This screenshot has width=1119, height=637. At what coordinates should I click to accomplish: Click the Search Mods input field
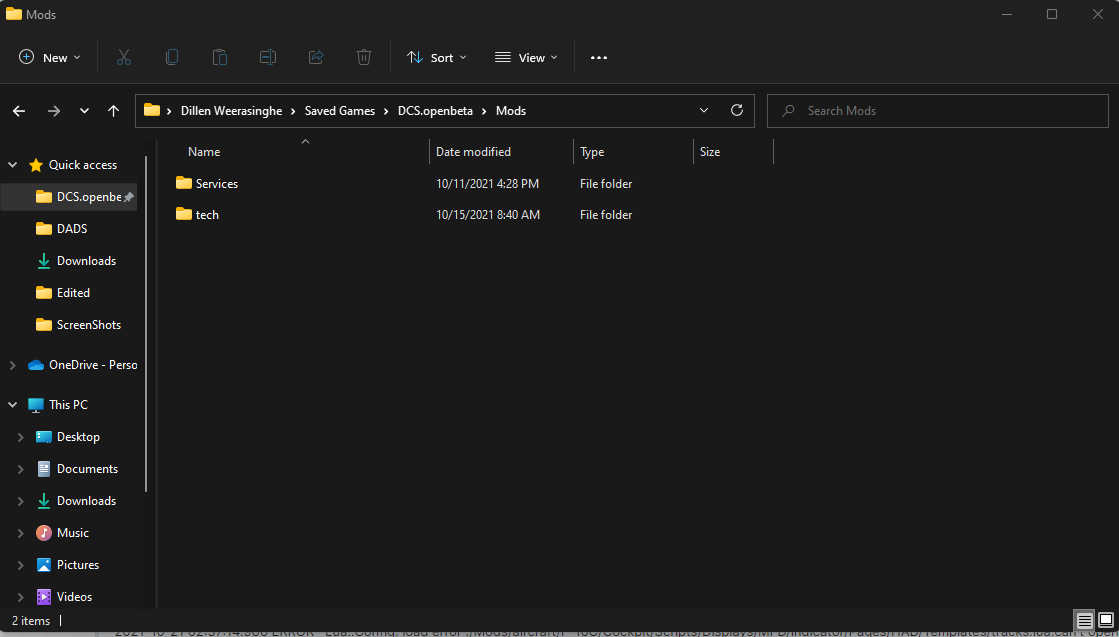pos(937,111)
